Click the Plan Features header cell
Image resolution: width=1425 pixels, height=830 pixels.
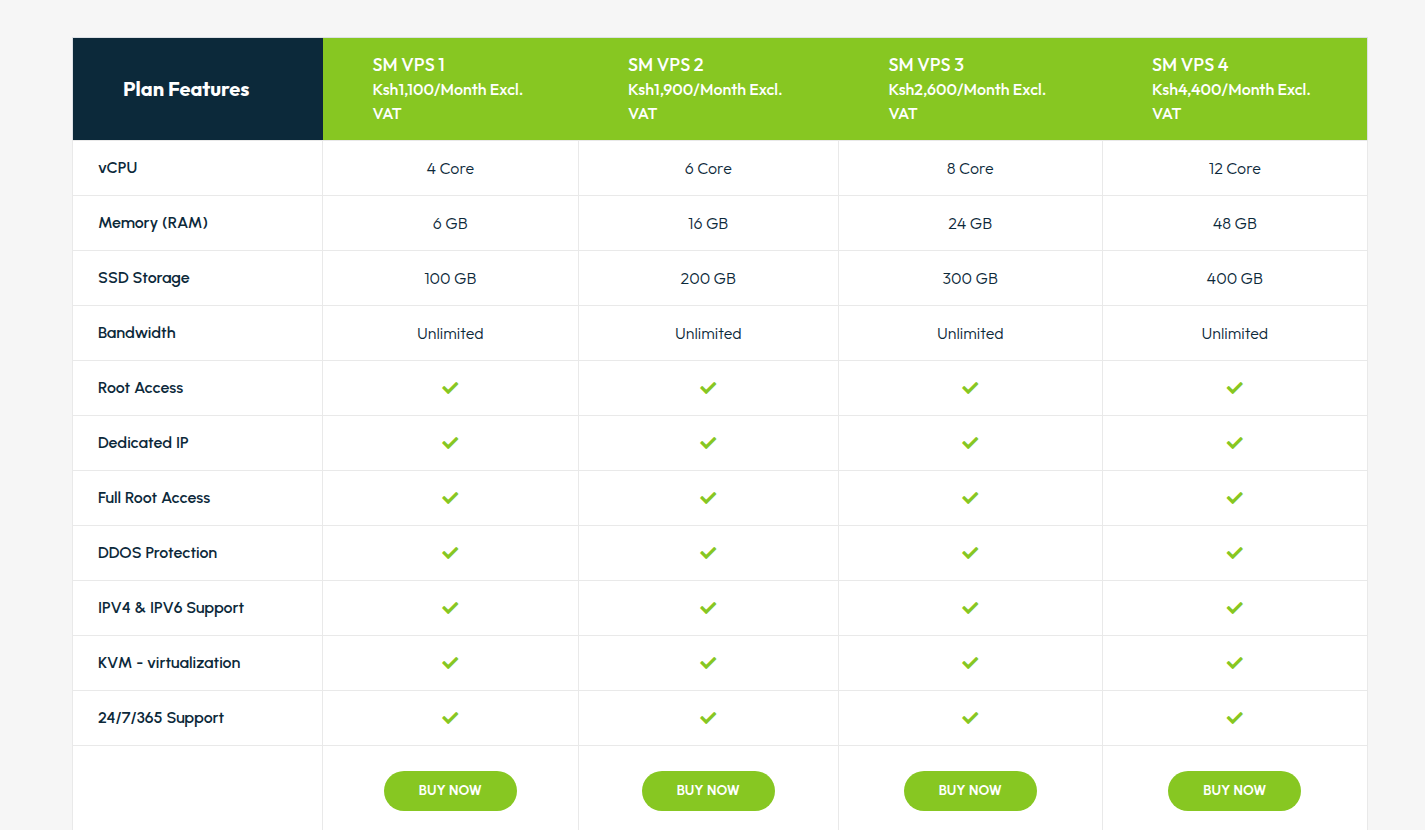(x=198, y=89)
